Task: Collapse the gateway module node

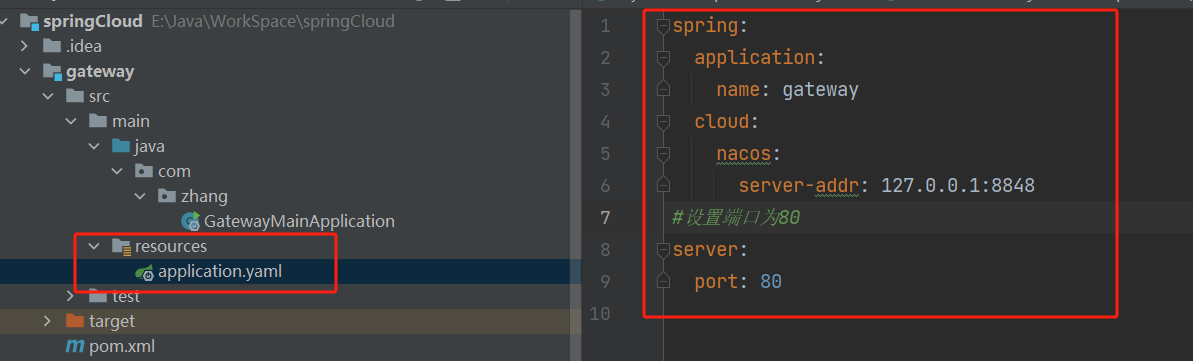Action: coord(25,72)
